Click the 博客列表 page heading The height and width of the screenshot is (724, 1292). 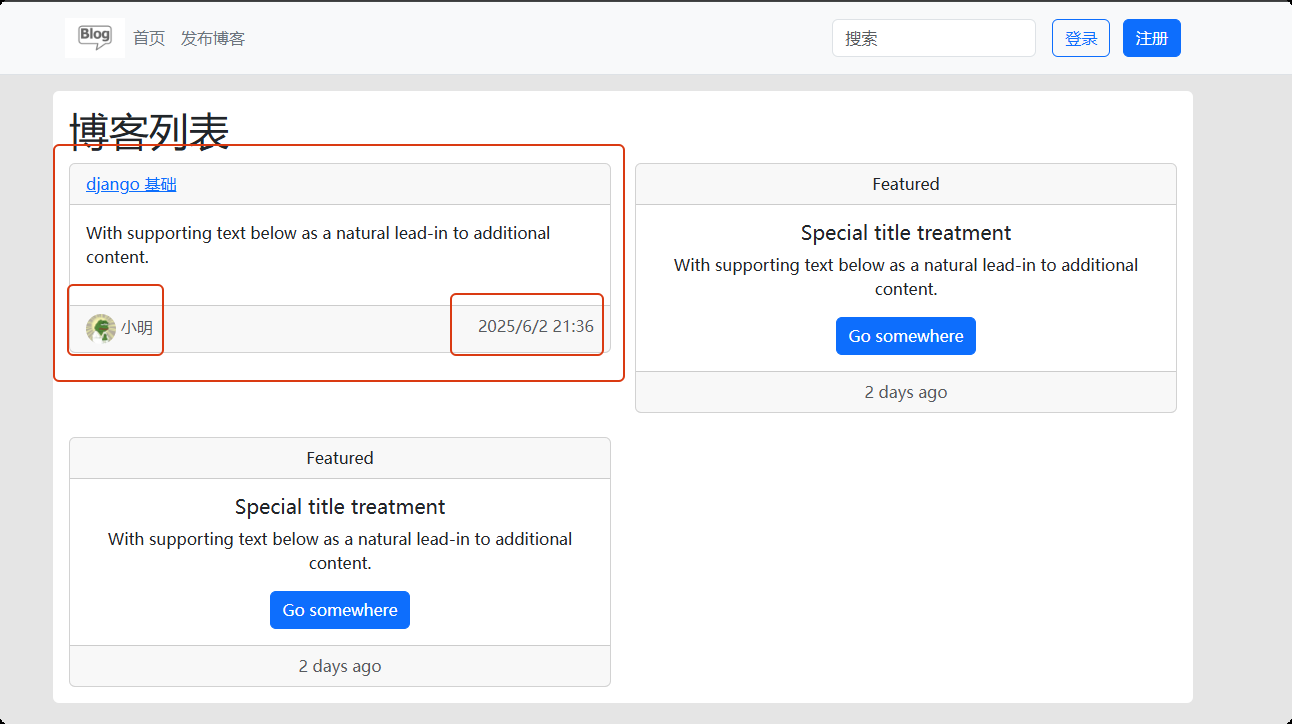[150, 132]
